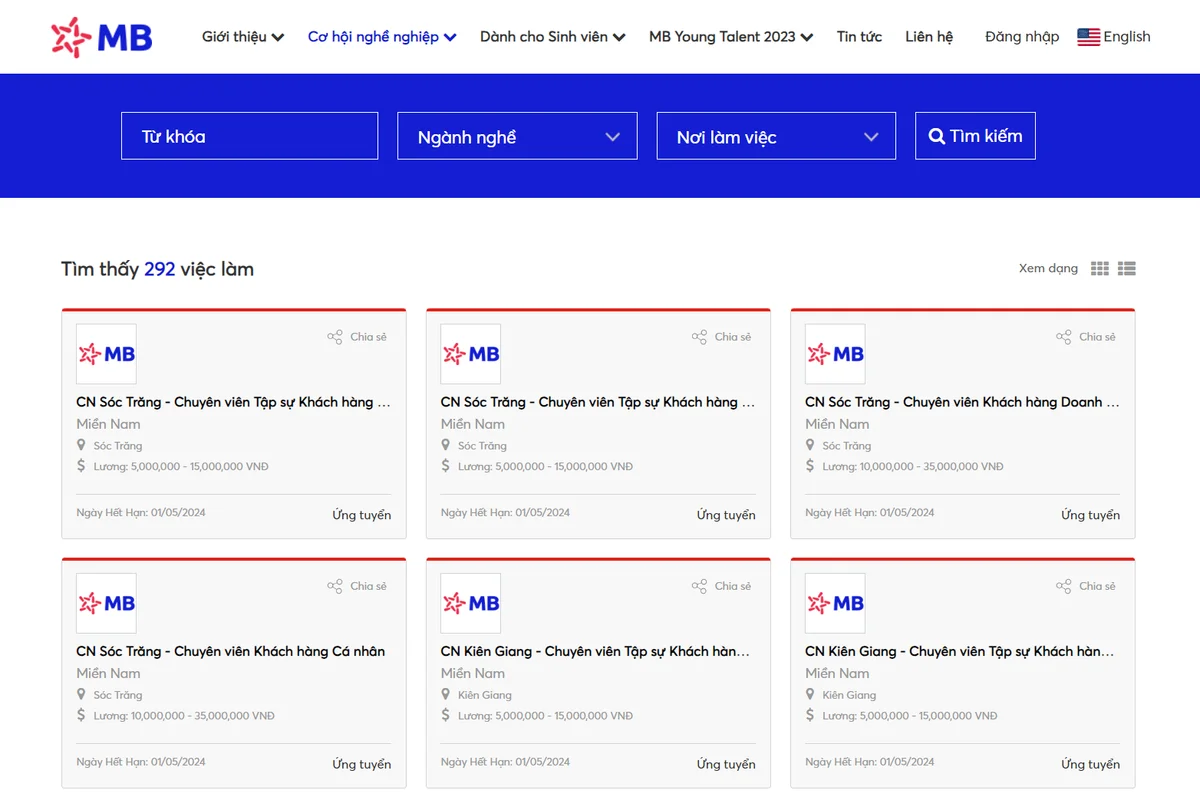Switch to list view layout icon
This screenshot has width=1200, height=800.
[x=1127, y=268]
